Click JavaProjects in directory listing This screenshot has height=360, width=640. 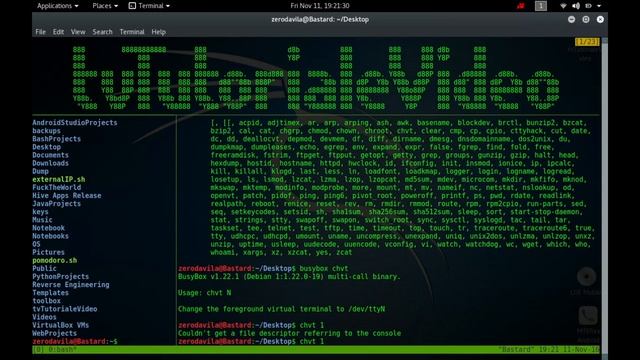(x=57, y=204)
